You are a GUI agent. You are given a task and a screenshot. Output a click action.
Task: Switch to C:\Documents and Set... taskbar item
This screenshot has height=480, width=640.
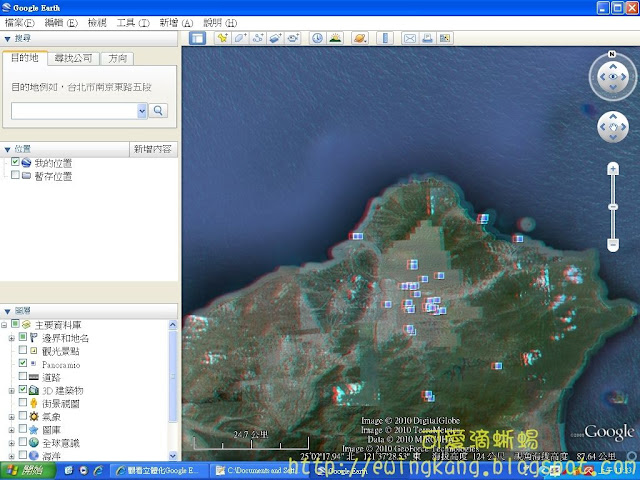[258, 471]
